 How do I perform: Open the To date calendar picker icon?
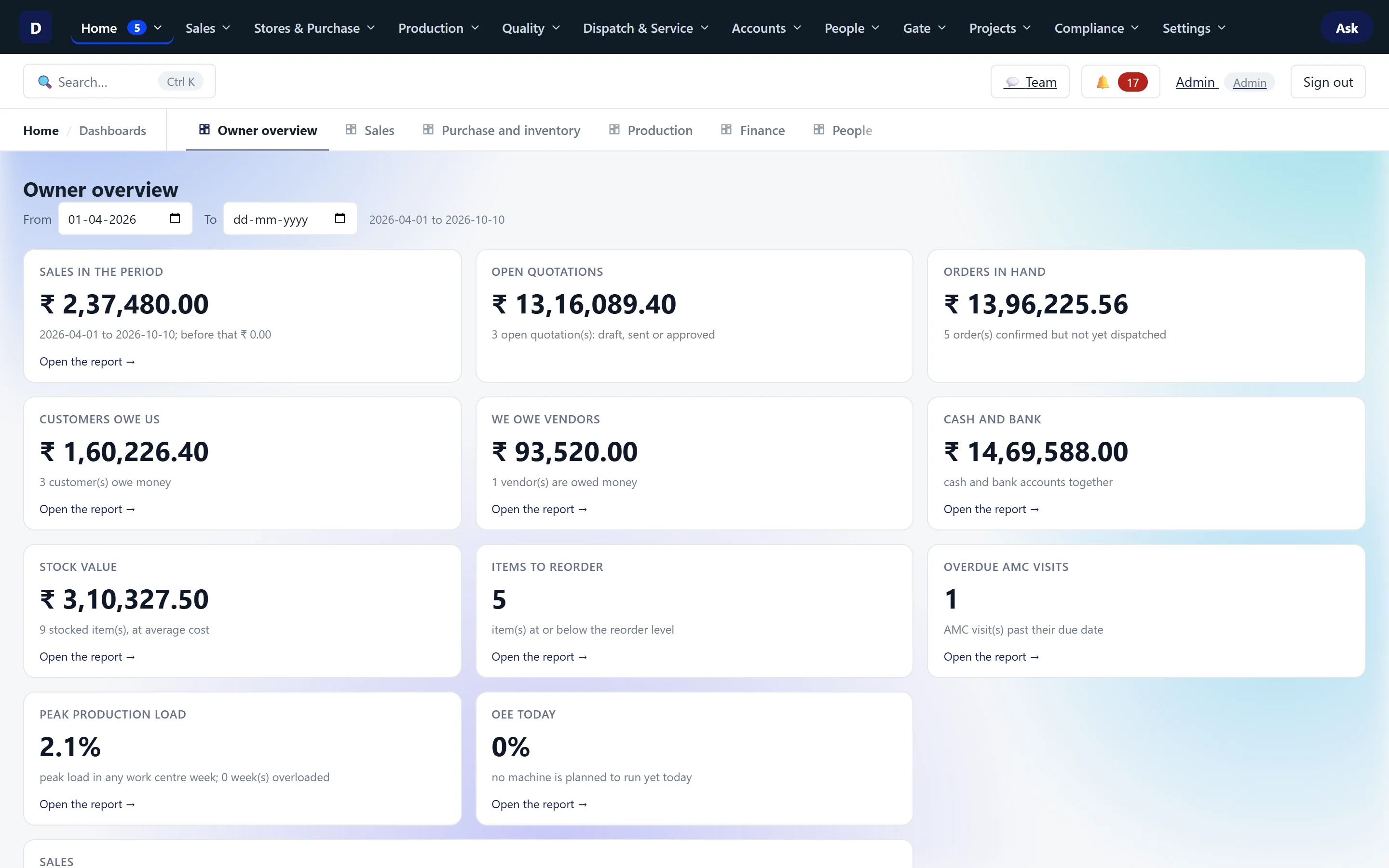[340, 218]
